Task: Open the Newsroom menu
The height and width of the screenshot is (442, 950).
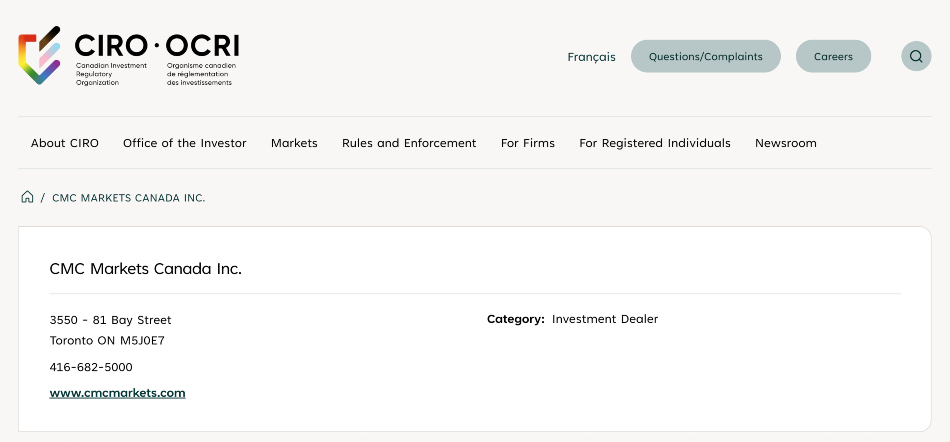Action: pyautogui.click(x=786, y=143)
